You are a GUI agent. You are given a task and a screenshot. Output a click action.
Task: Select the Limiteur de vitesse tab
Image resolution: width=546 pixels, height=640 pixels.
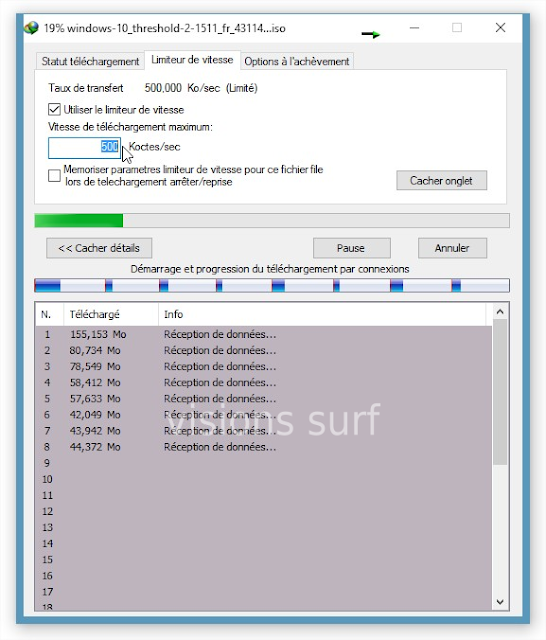click(x=192, y=60)
